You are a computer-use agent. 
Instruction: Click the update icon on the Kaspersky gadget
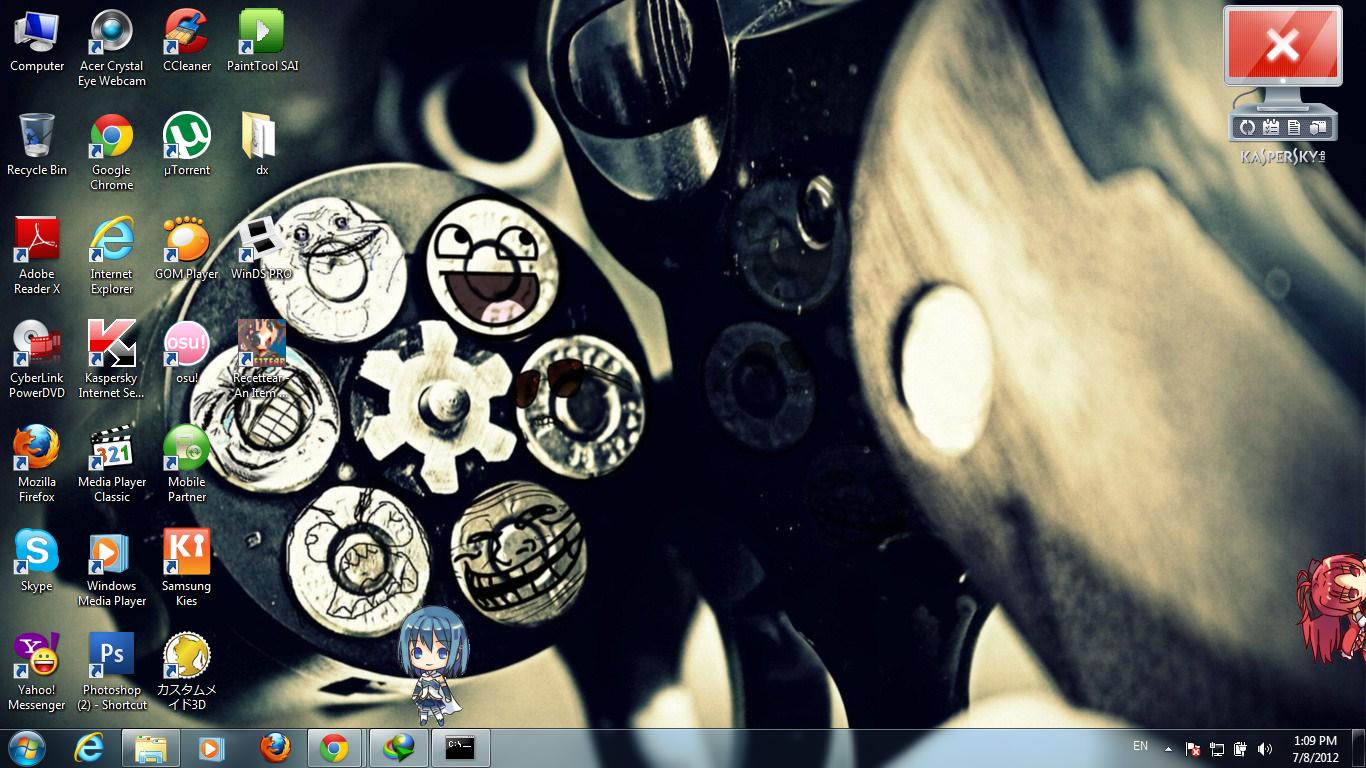click(1247, 125)
